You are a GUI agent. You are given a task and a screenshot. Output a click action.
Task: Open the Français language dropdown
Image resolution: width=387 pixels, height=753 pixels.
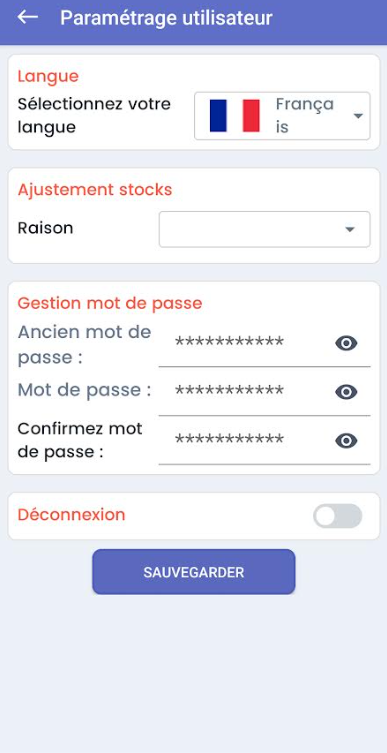pyautogui.click(x=282, y=116)
